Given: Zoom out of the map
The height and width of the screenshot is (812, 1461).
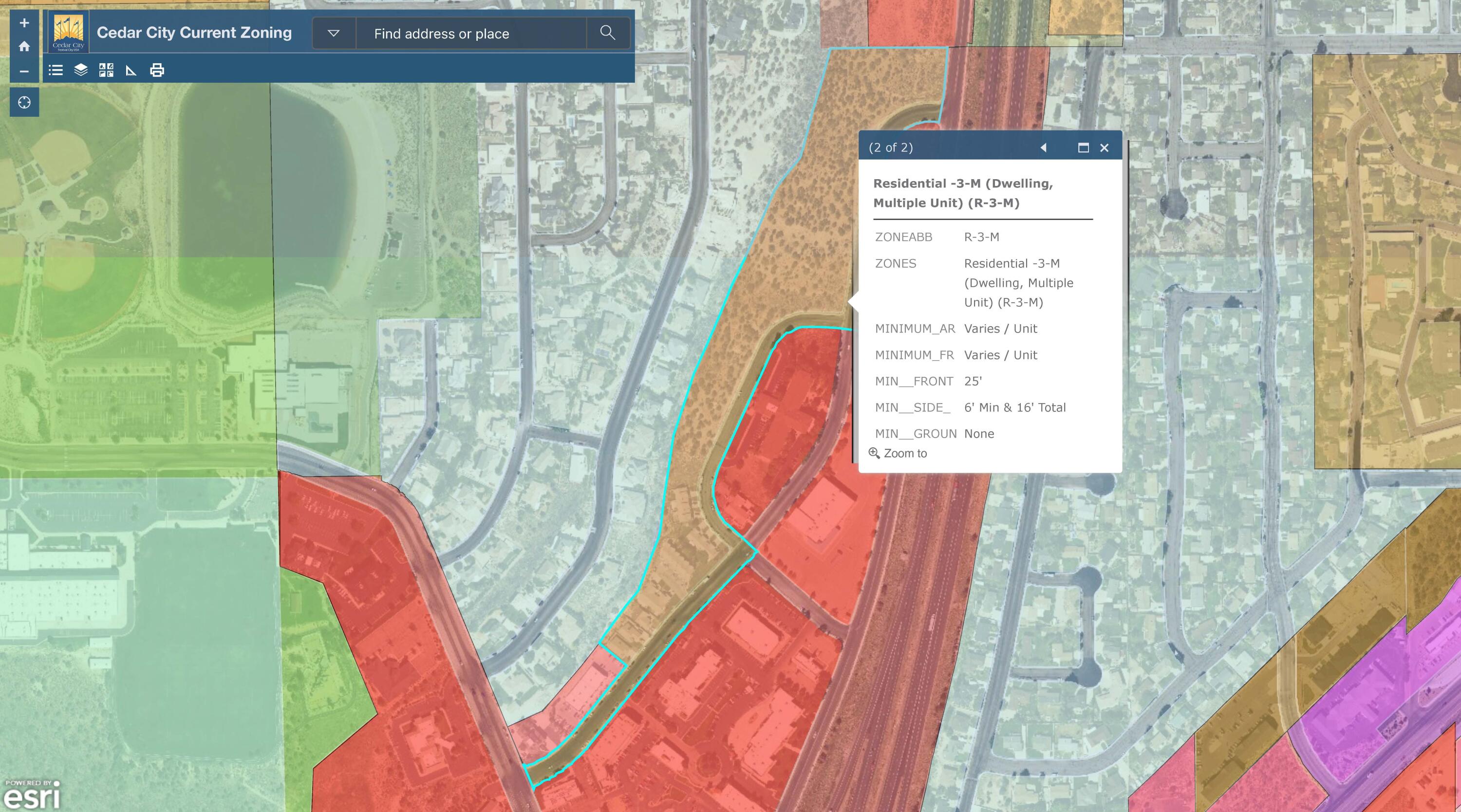Looking at the screenshot, I should (x=24, y=72).
